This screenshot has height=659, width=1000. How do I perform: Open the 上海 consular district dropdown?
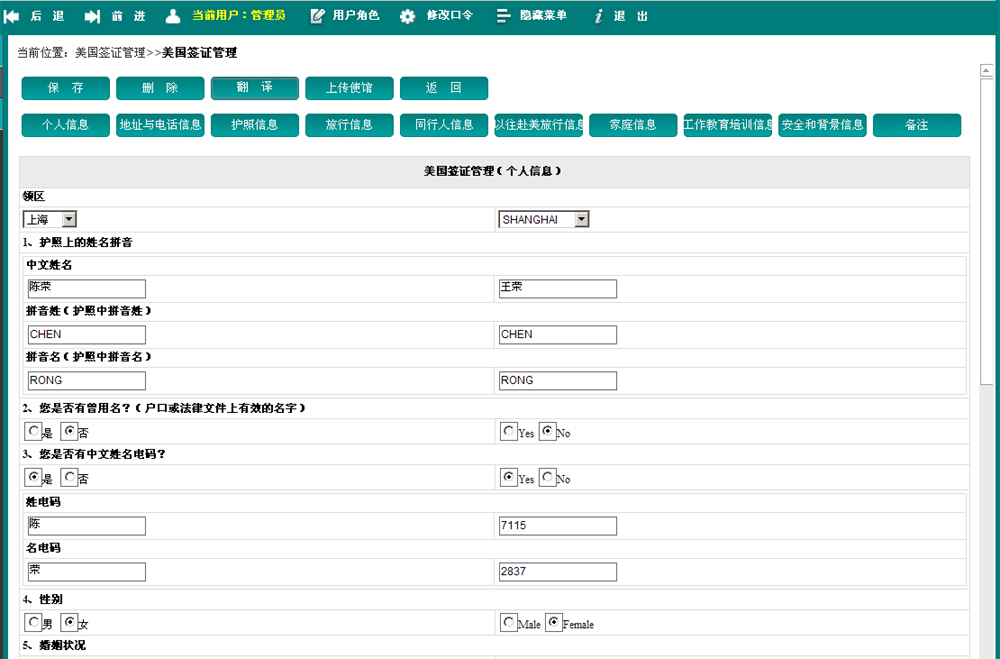pos(68,219)
